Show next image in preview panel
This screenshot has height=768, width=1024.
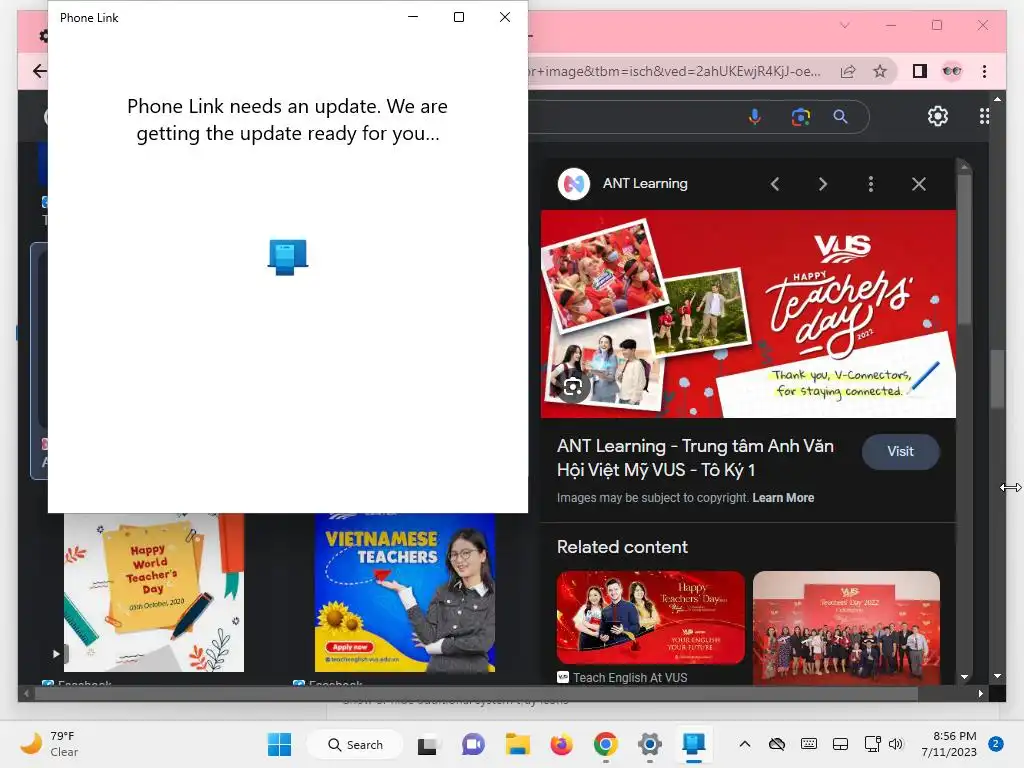823,184
